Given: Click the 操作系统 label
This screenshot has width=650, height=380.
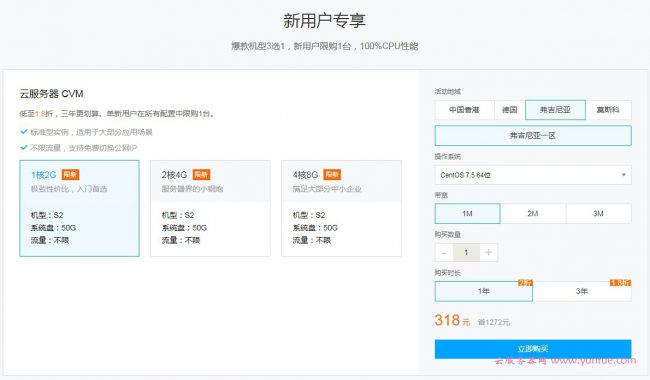Looking at the screenshot, I should coord(448,156).
